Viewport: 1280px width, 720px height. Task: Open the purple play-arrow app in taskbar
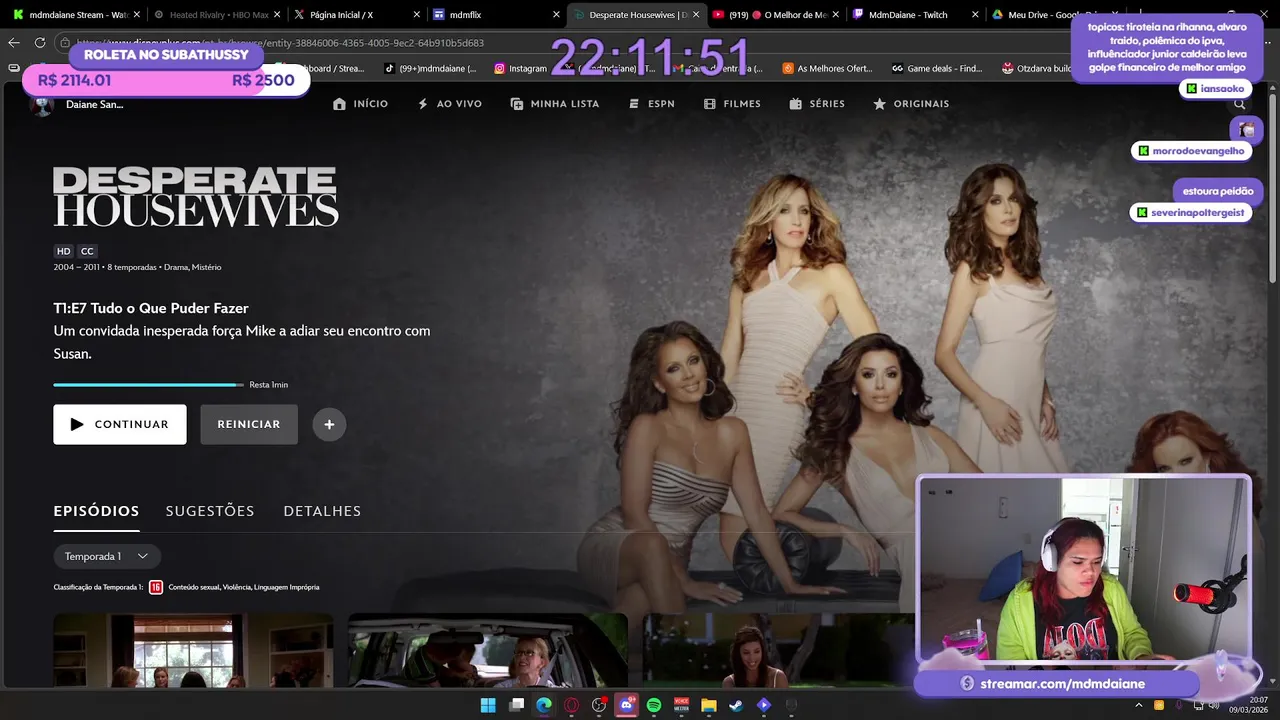point(764,705)
